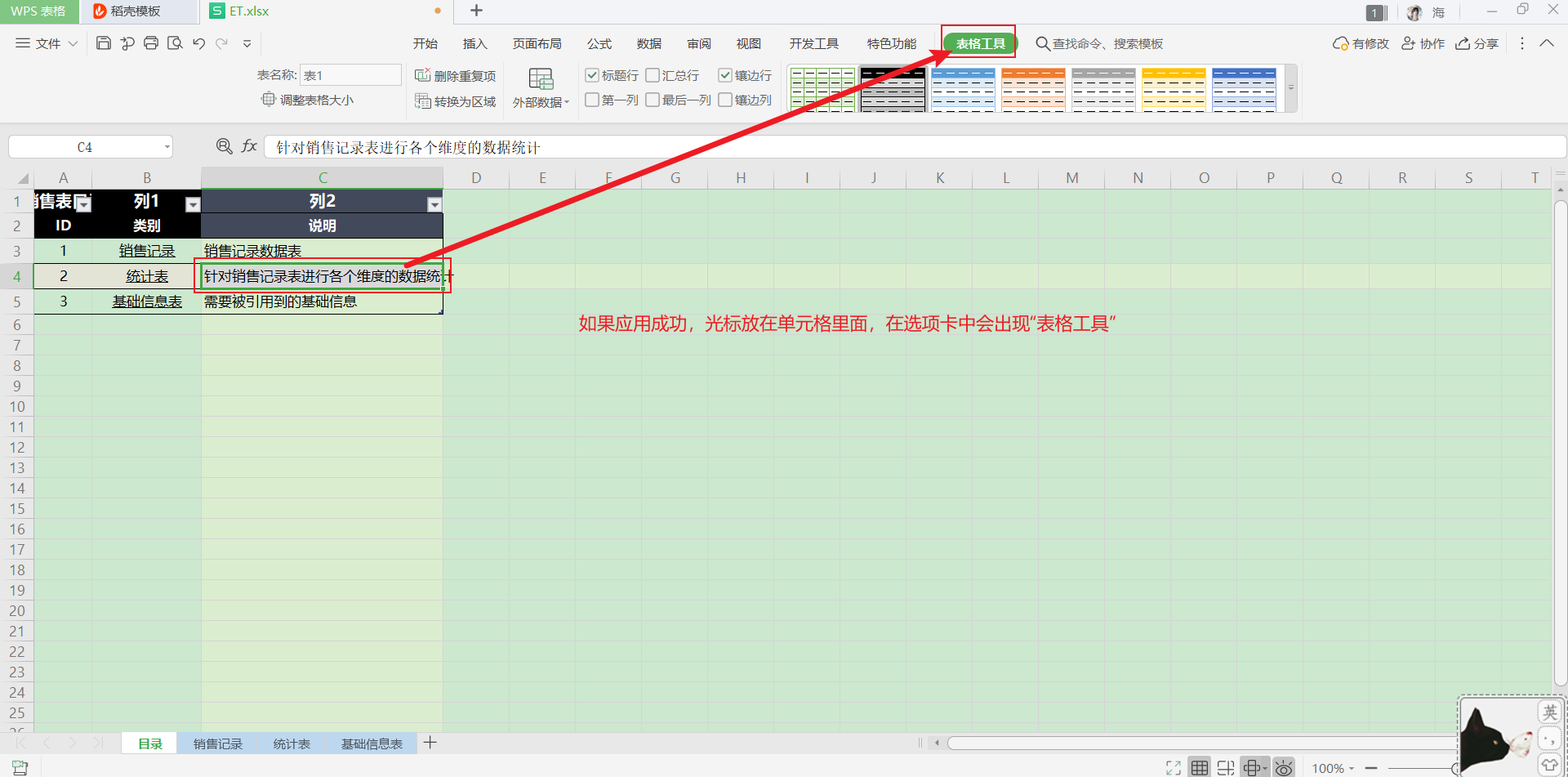Switch to the 销售记录 sheet tab
1568x777 pixels.
coord(218,744)
